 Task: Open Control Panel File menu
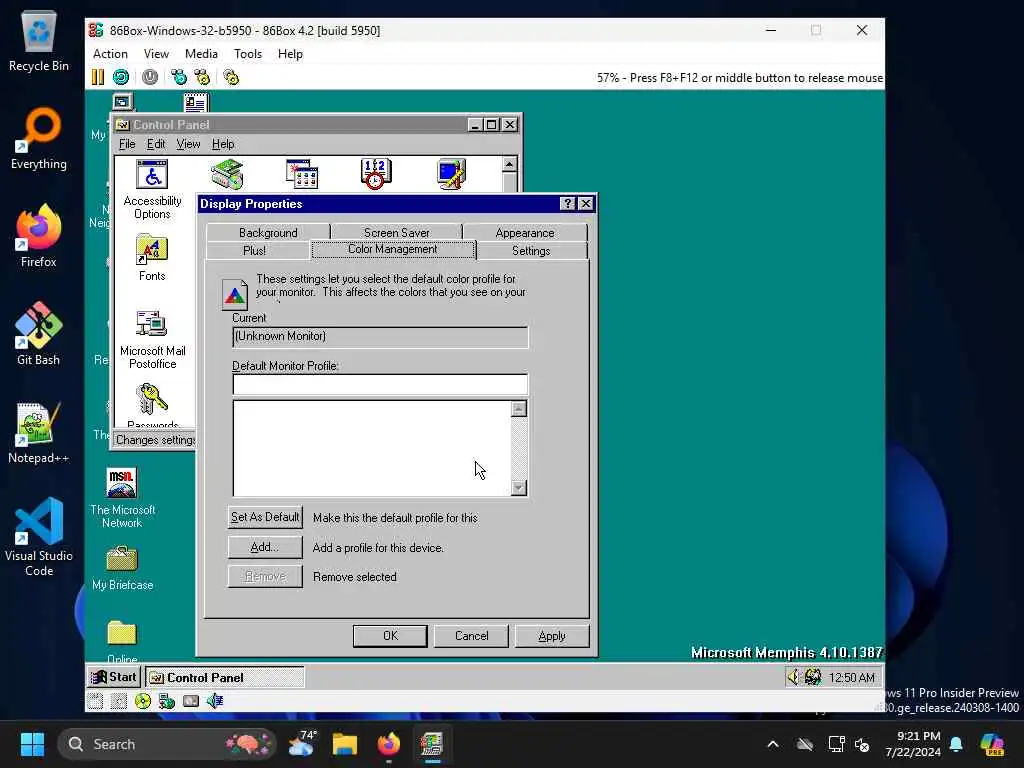pos(127,144)
